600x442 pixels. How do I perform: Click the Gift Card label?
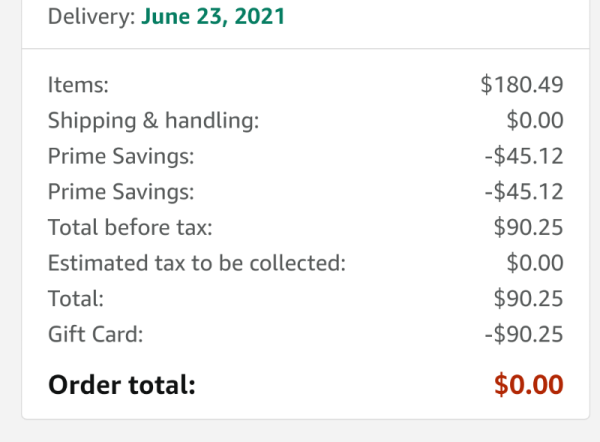click(95, 334)
